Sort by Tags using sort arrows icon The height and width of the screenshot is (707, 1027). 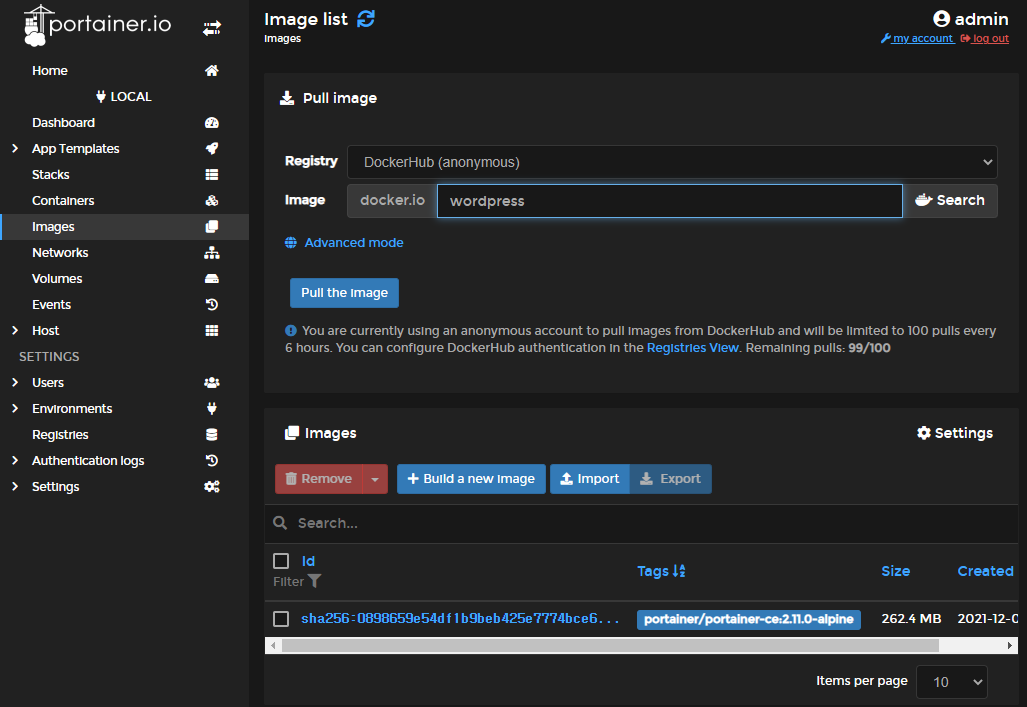679,571
